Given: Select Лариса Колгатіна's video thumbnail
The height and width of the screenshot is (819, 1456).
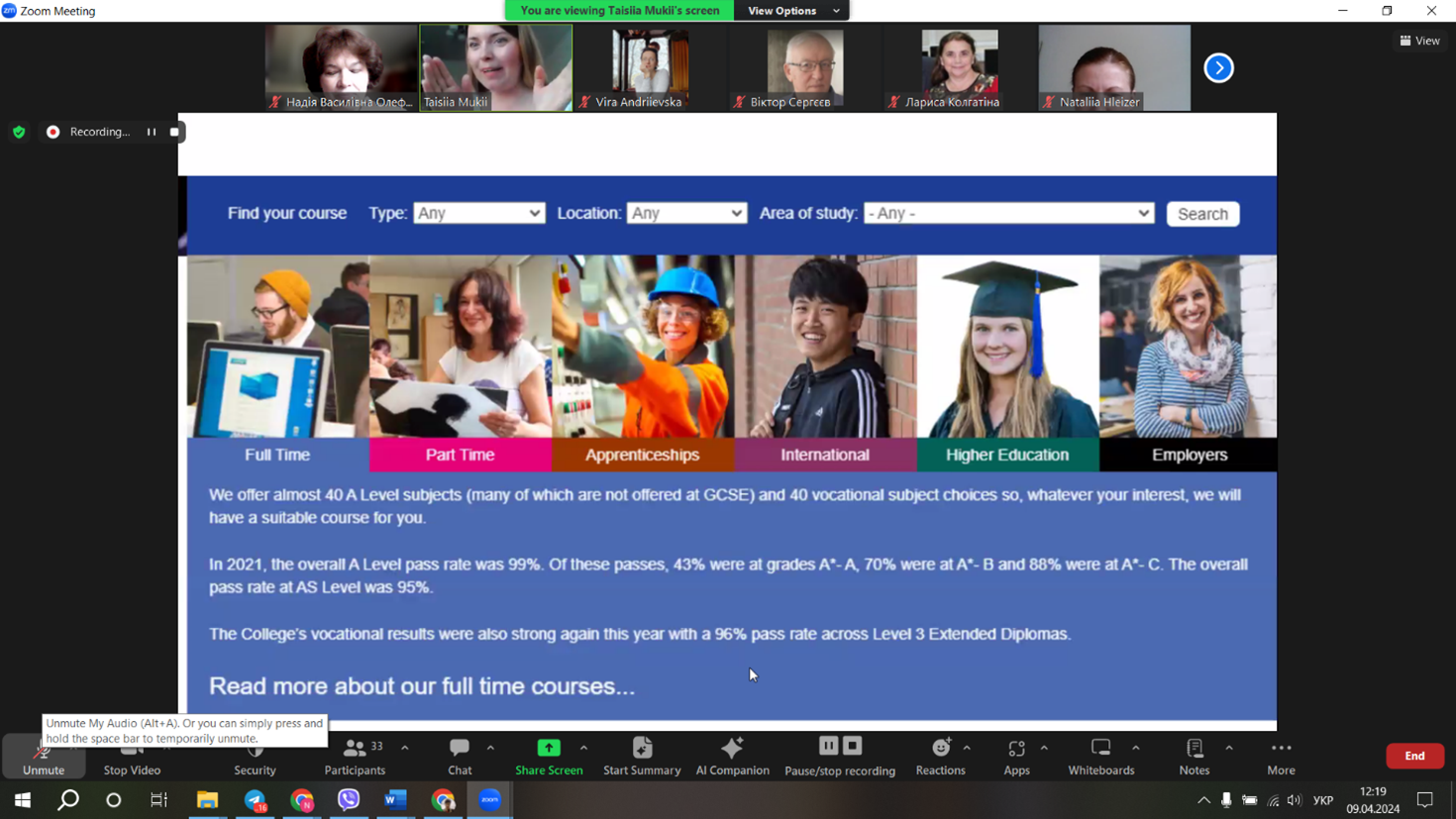Looking at the screenshot, I should tap(959, 67).
